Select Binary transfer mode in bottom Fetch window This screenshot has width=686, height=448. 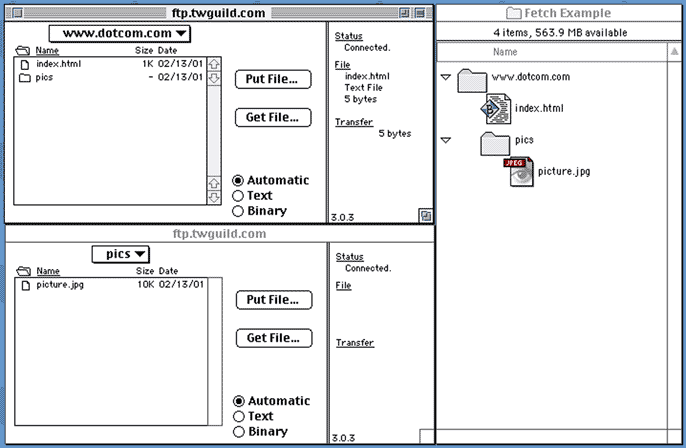tap(239, 431)
